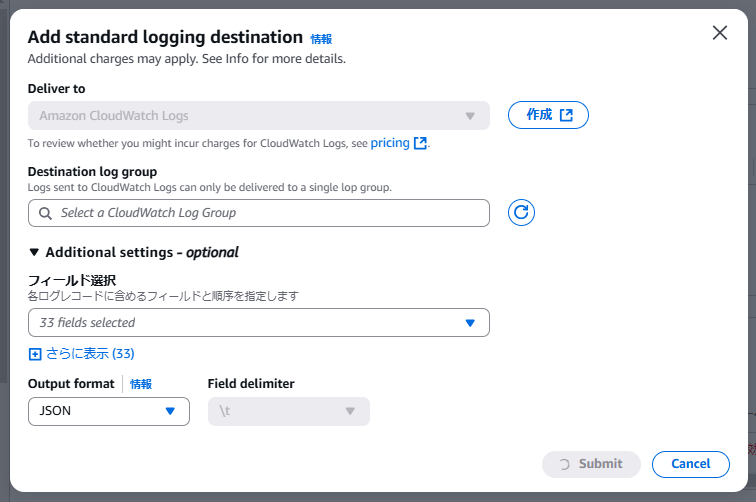Collapse the Additional settings section
This screenshot has height=502, width=756.
[134, 252]
